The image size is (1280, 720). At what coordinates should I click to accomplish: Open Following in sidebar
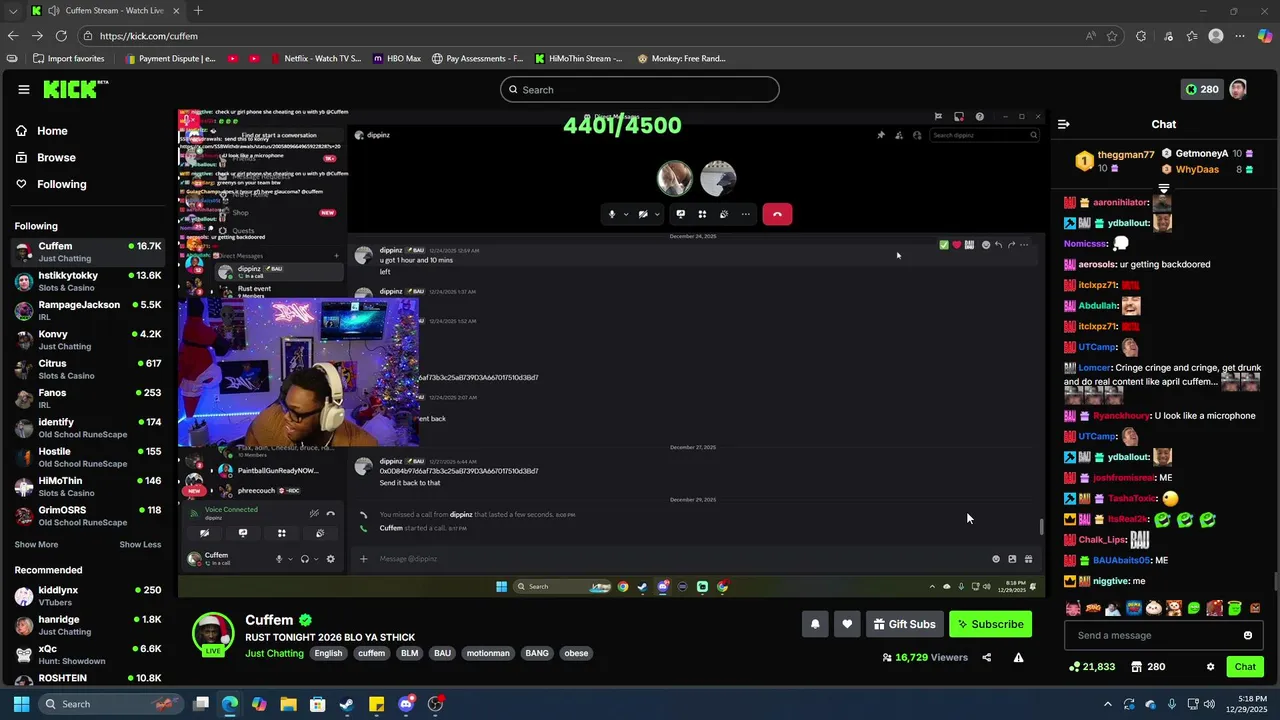[x=51, y=184]
